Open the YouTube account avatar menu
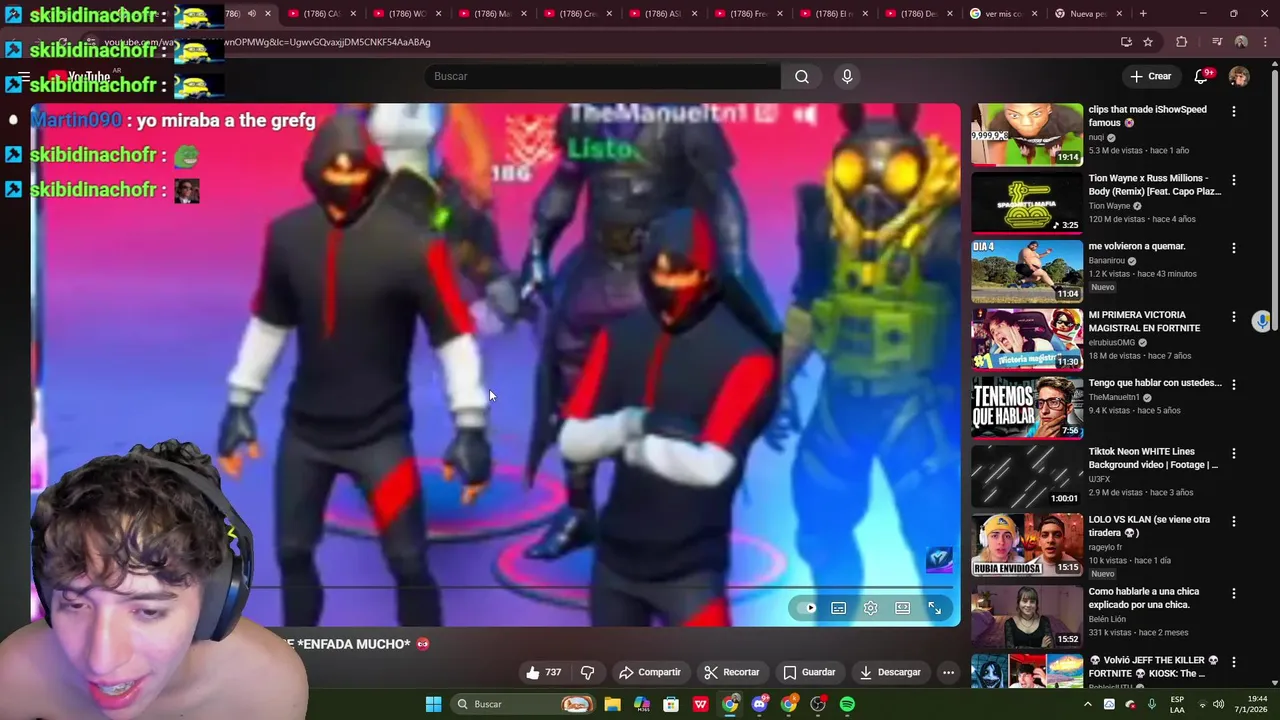The image size is (1280, 720). 1239,76
